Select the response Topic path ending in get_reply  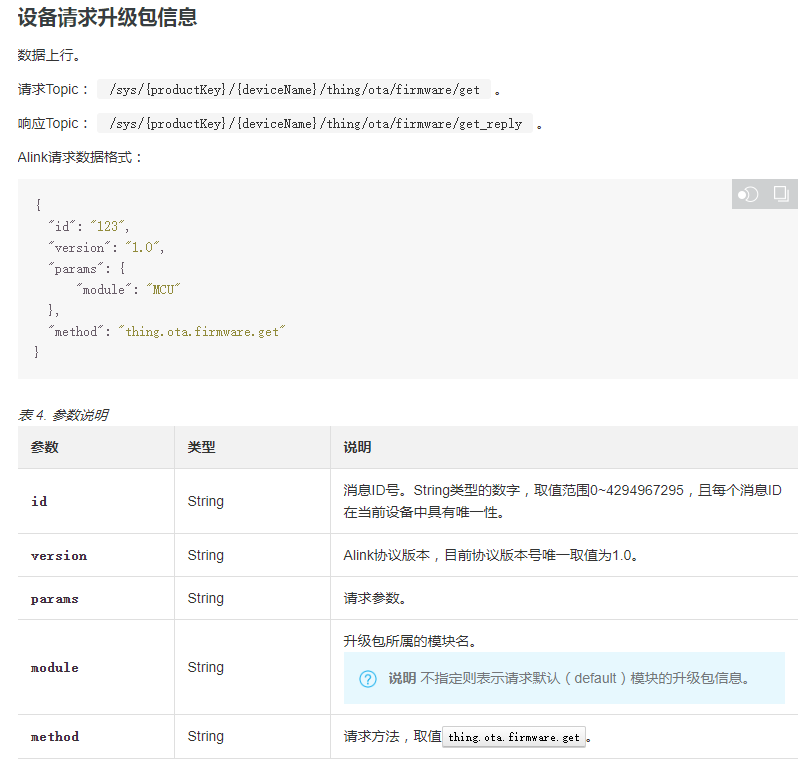pyautogui.click(x=315, y=124)
